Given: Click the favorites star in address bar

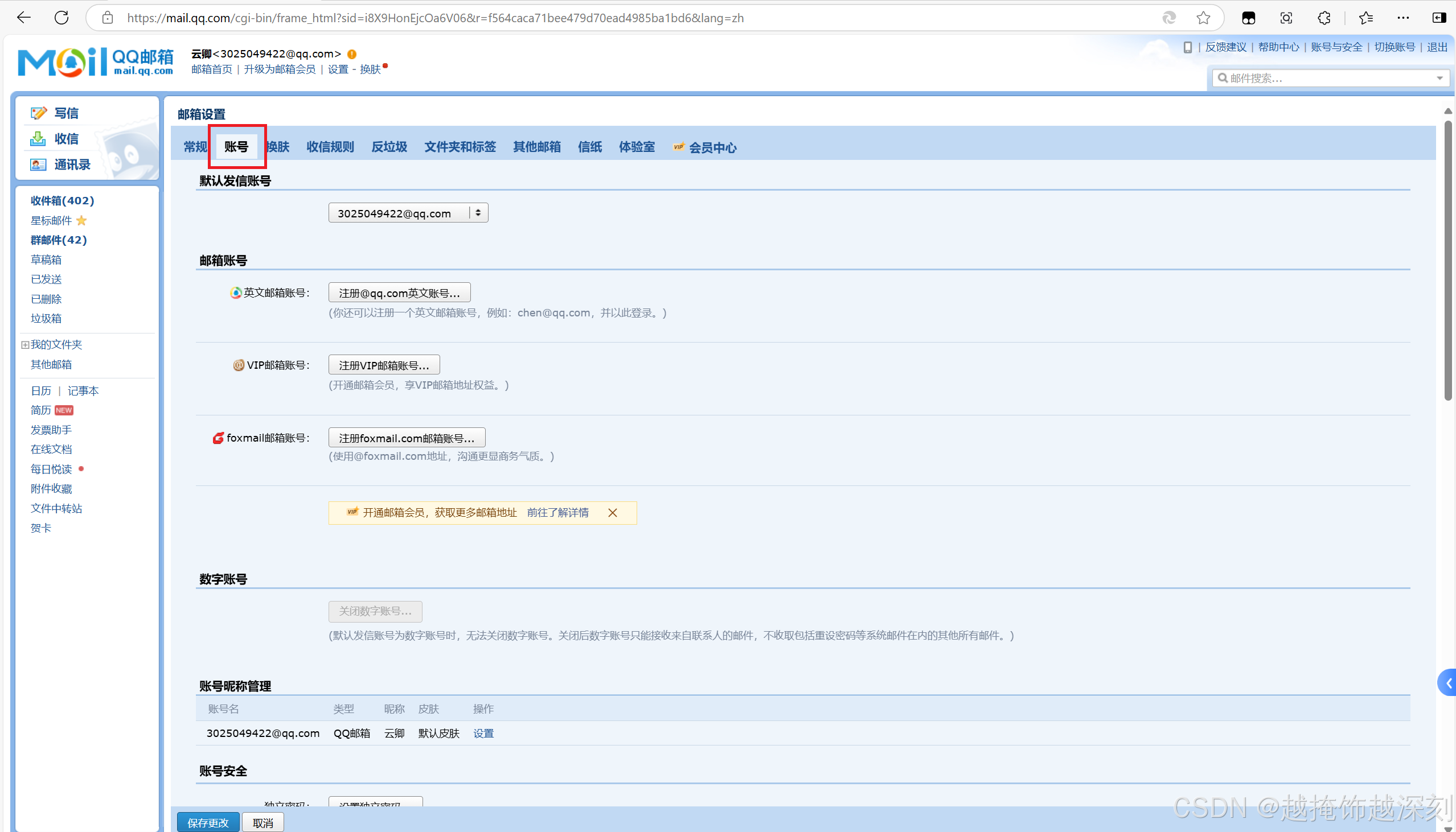Looking at the screenshot, I should (1203, 18).
